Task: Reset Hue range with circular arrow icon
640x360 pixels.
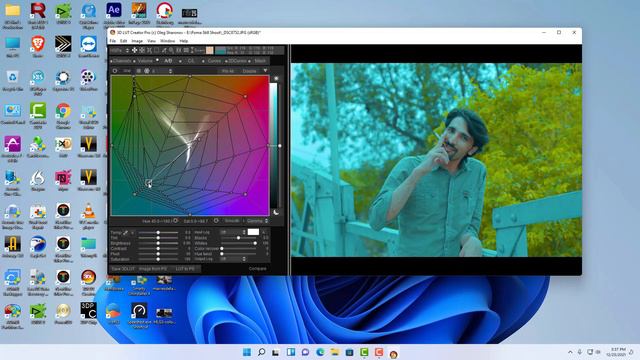Action: point(176,221)
